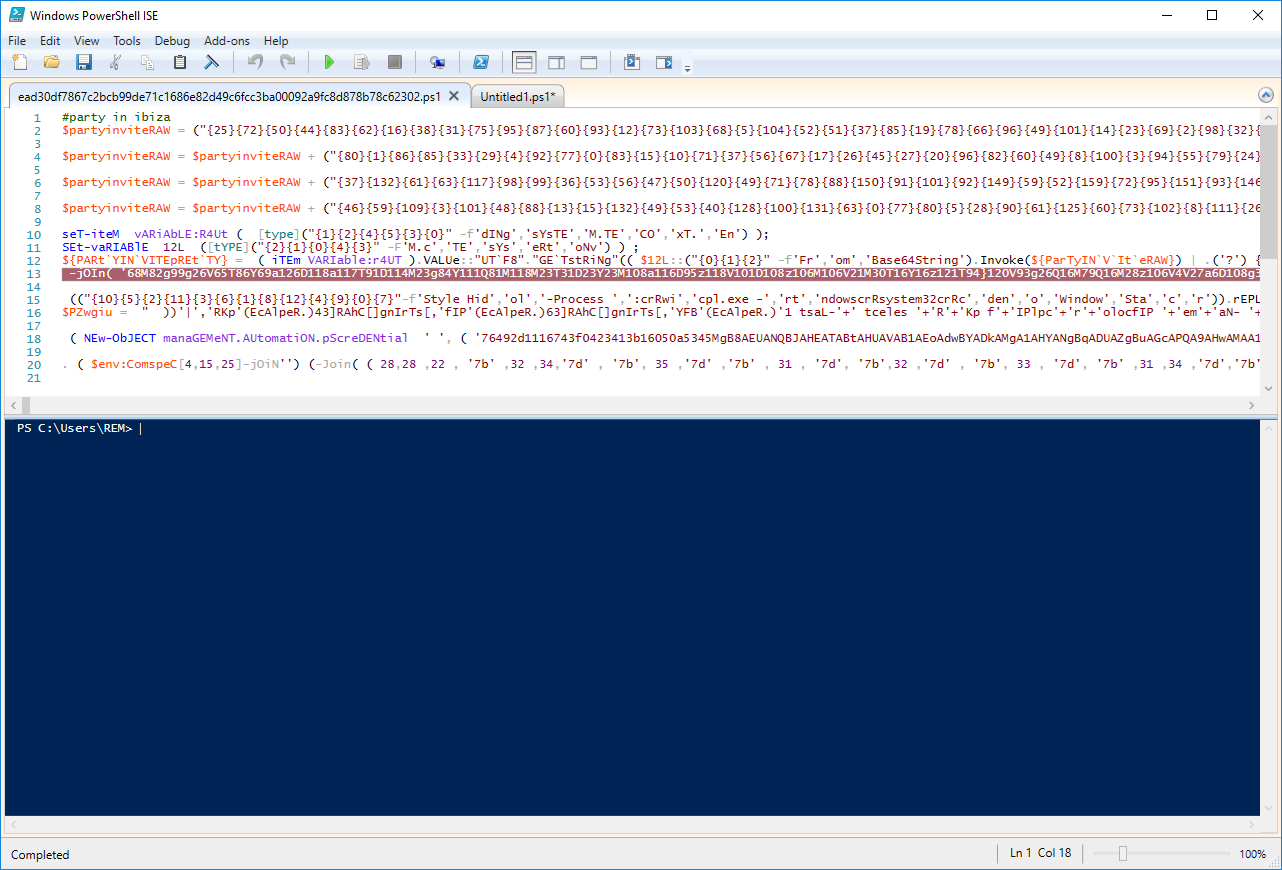The height and width of the screenshot is (870, 1282).
Task: Close the ead30df7867c...ps1 script tab
Action: click(454, 96)
